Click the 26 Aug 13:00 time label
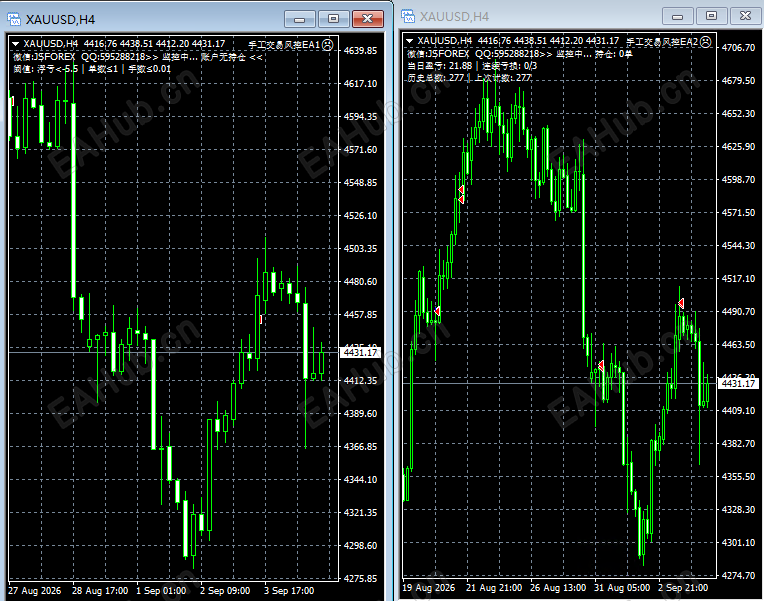Viewport: 764px width, 601px height. (558, 588)
